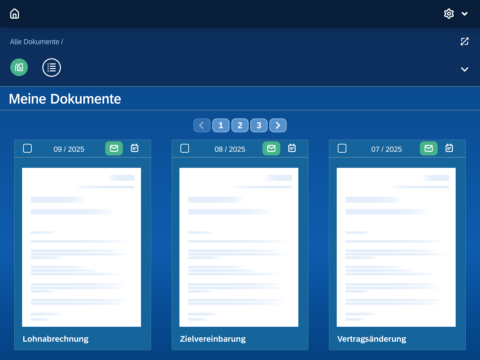Expand the toolbar chevron below fullscreen icon

pyautogui.click(x=465, y=69)
